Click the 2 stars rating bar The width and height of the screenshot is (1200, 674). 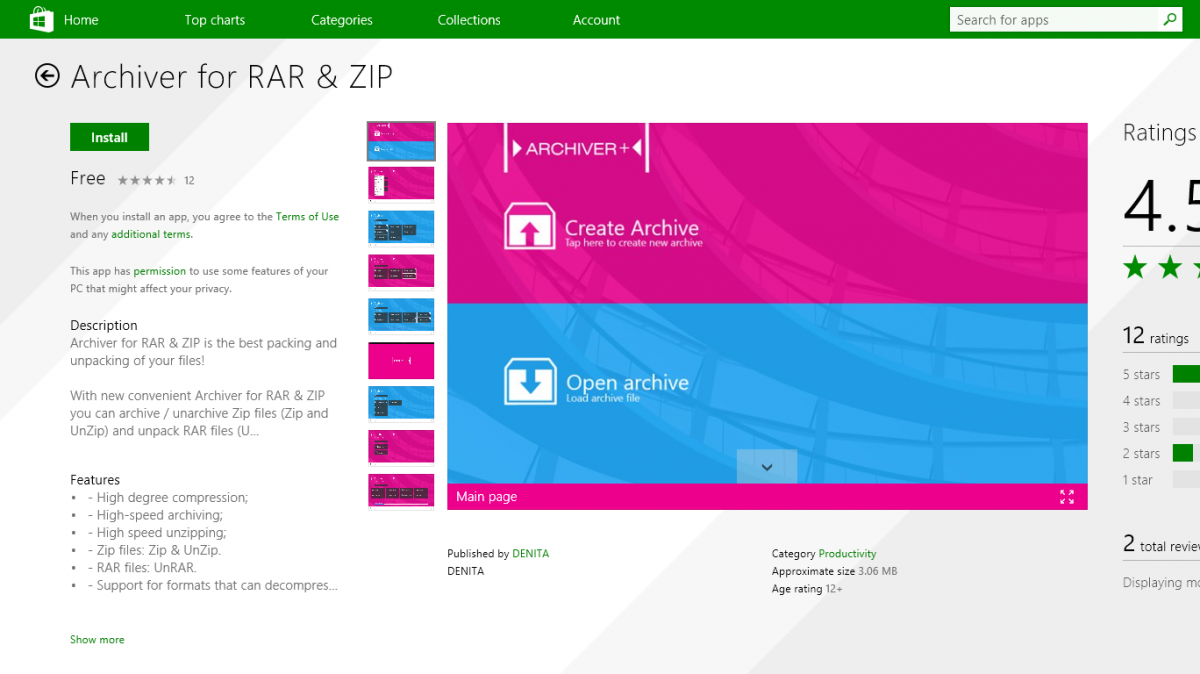[x=1186, y=453]
